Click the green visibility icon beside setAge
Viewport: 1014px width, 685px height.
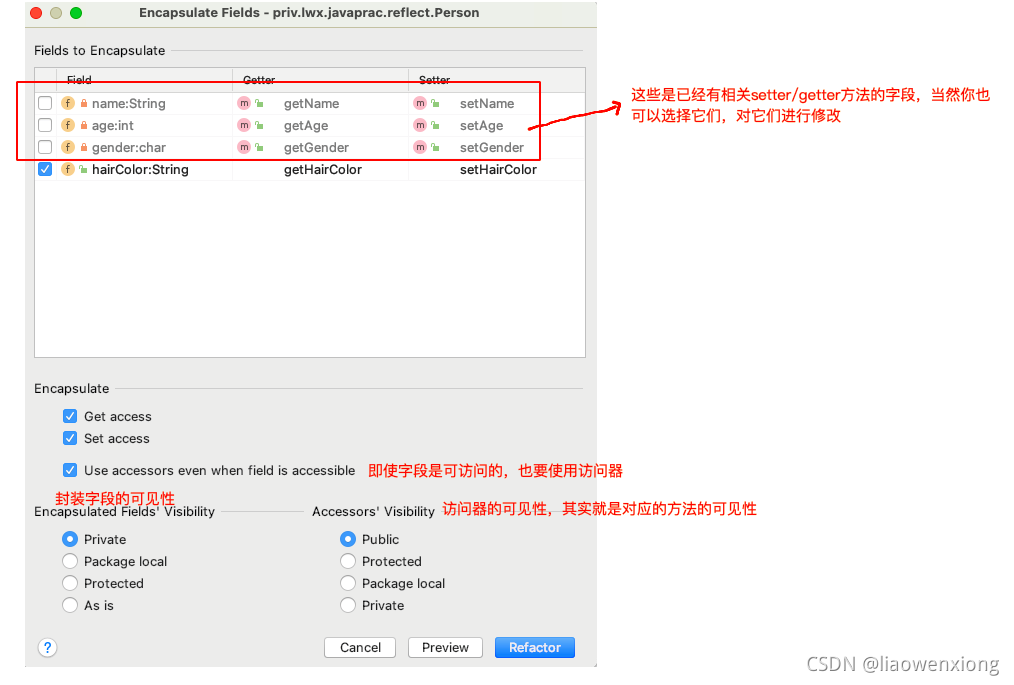click(x=436, y=125)
